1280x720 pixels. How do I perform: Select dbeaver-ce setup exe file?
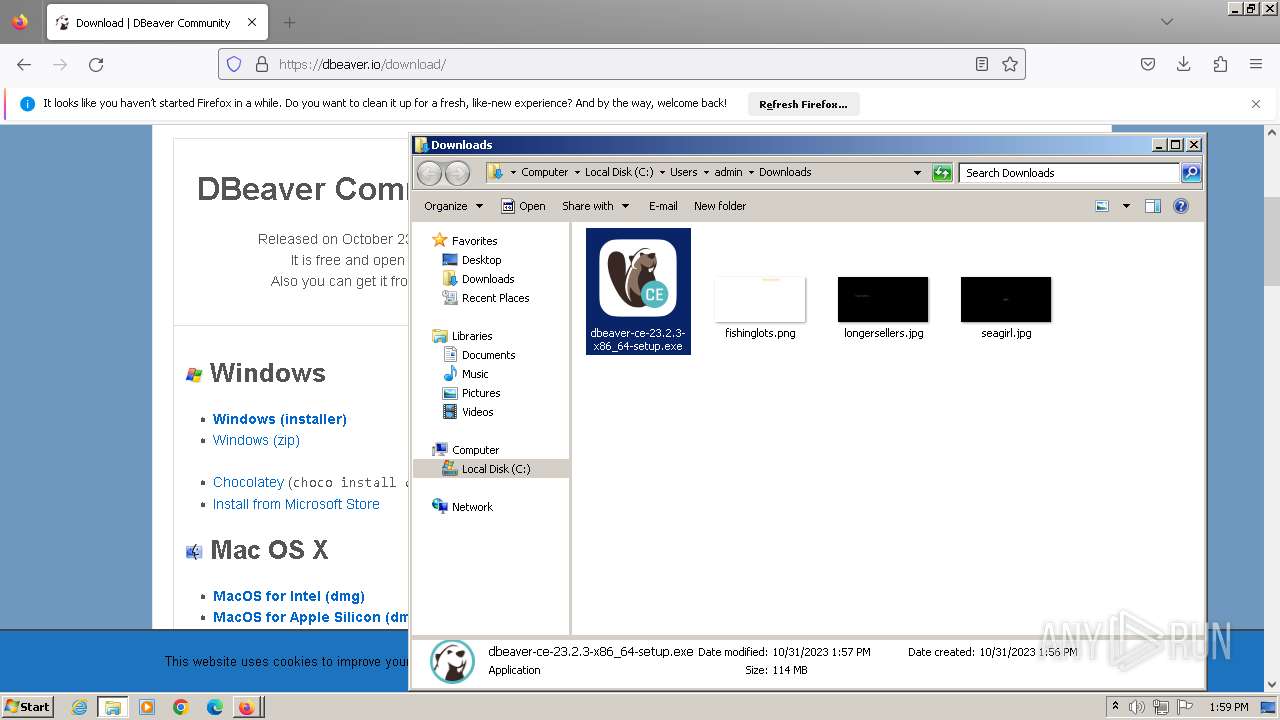coord(638,291)
